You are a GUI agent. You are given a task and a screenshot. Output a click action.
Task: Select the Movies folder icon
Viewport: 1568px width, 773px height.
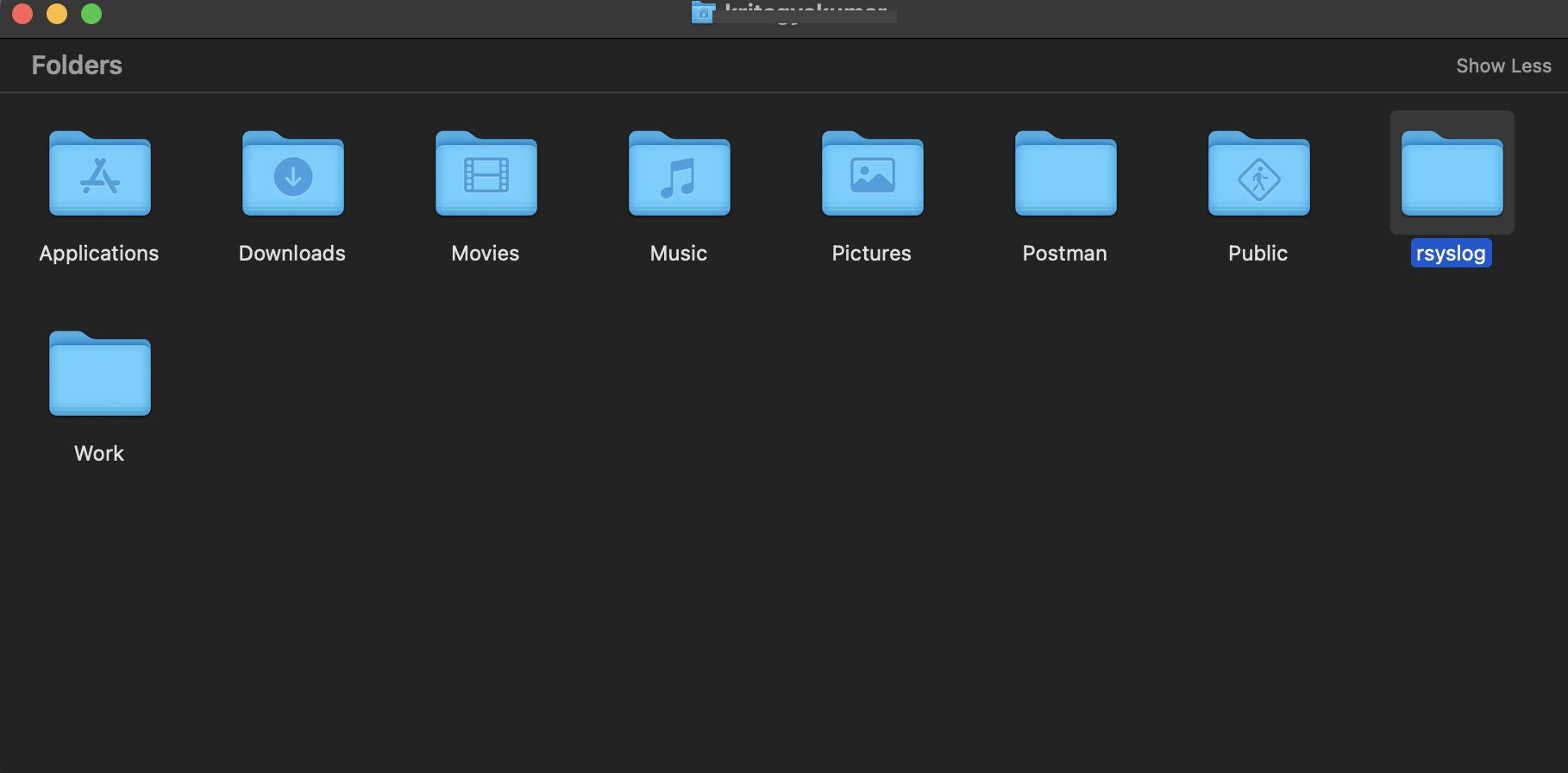pos(486,174)
